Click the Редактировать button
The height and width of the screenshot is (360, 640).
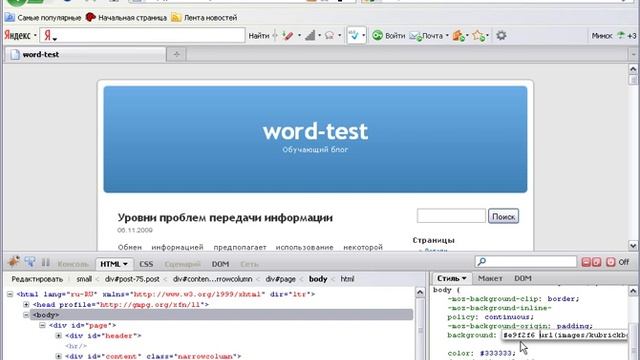click(x=37, y=279)
